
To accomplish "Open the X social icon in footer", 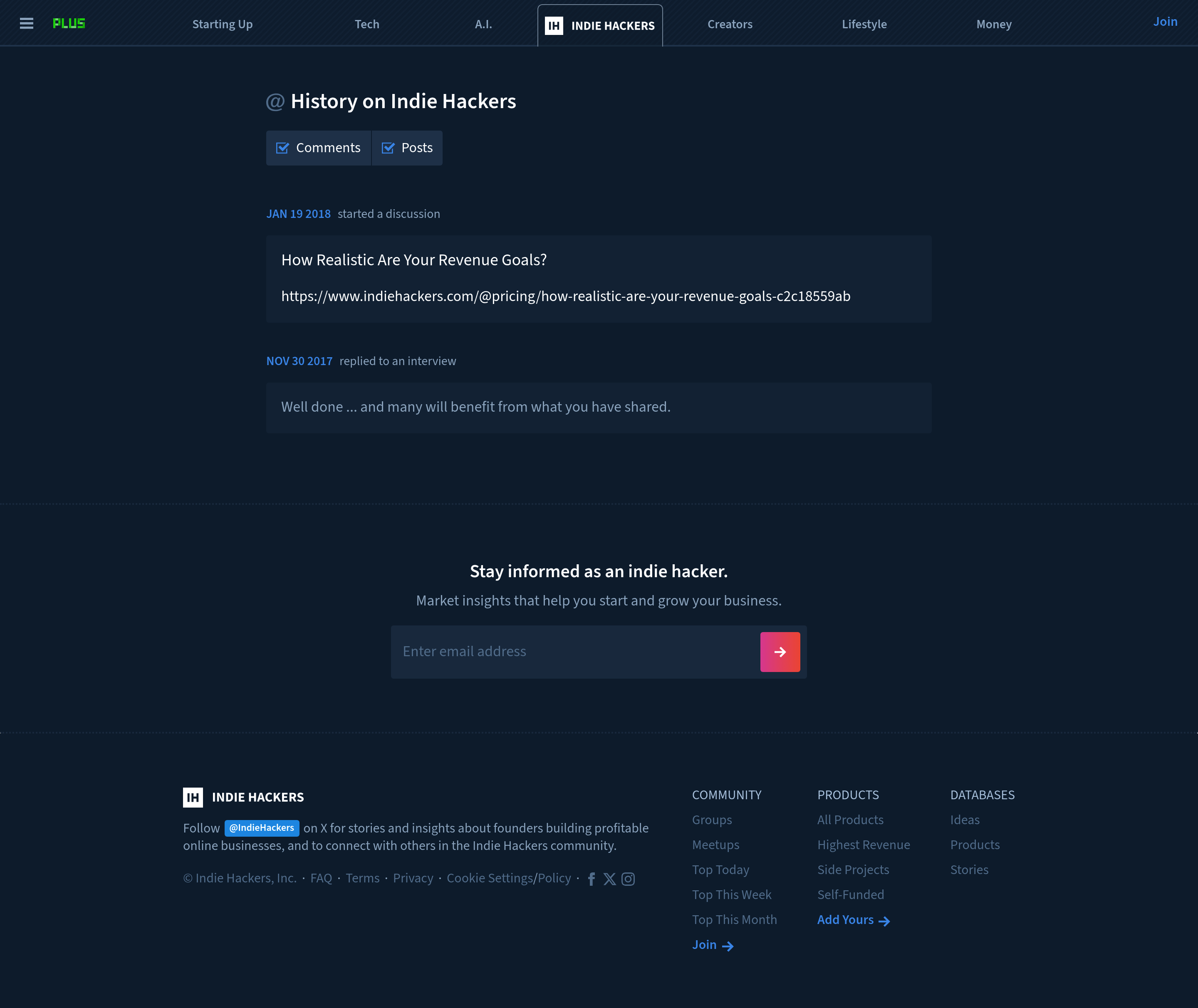I will tap(610, 879).
